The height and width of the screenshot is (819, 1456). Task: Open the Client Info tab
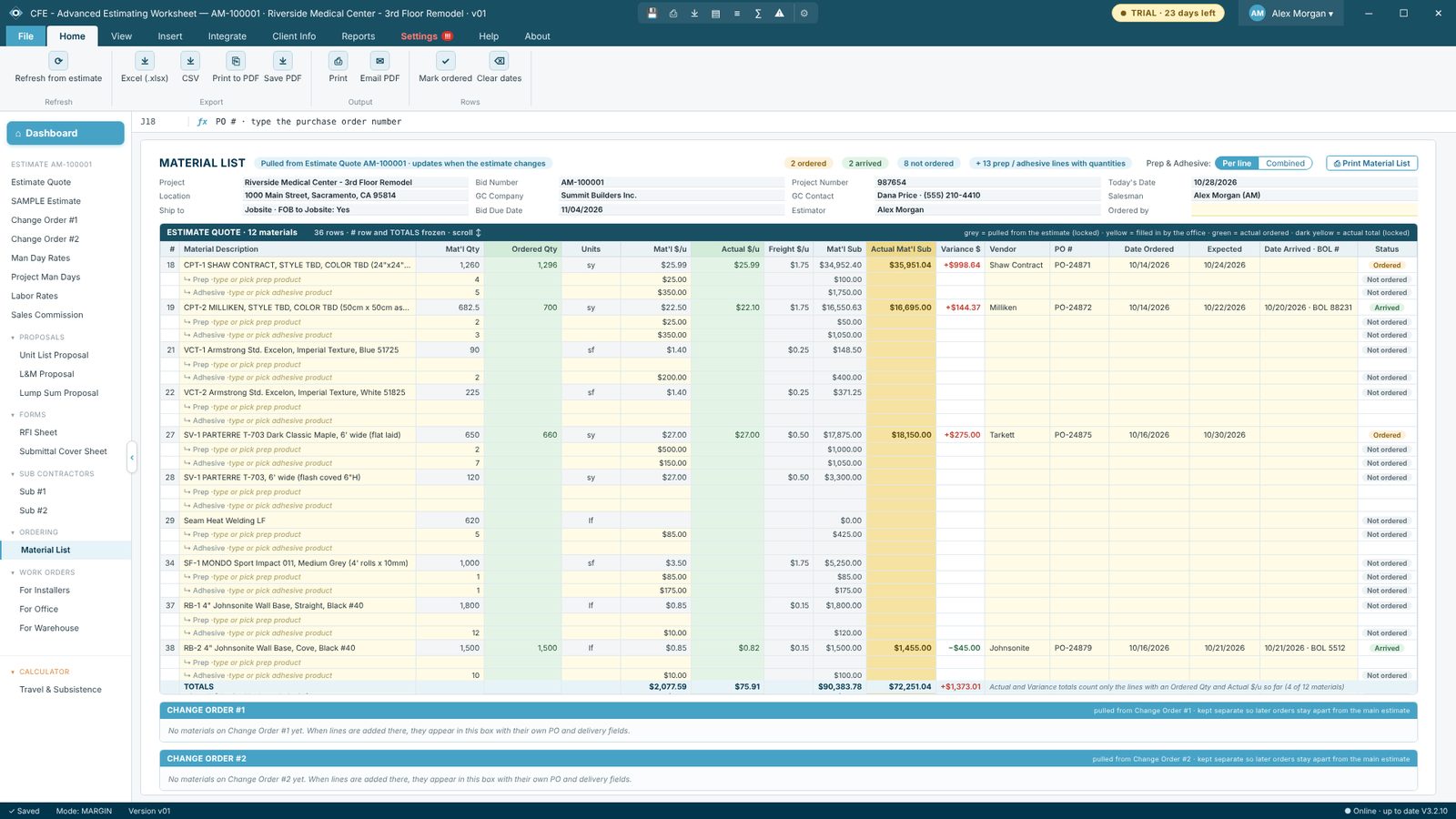294,36
